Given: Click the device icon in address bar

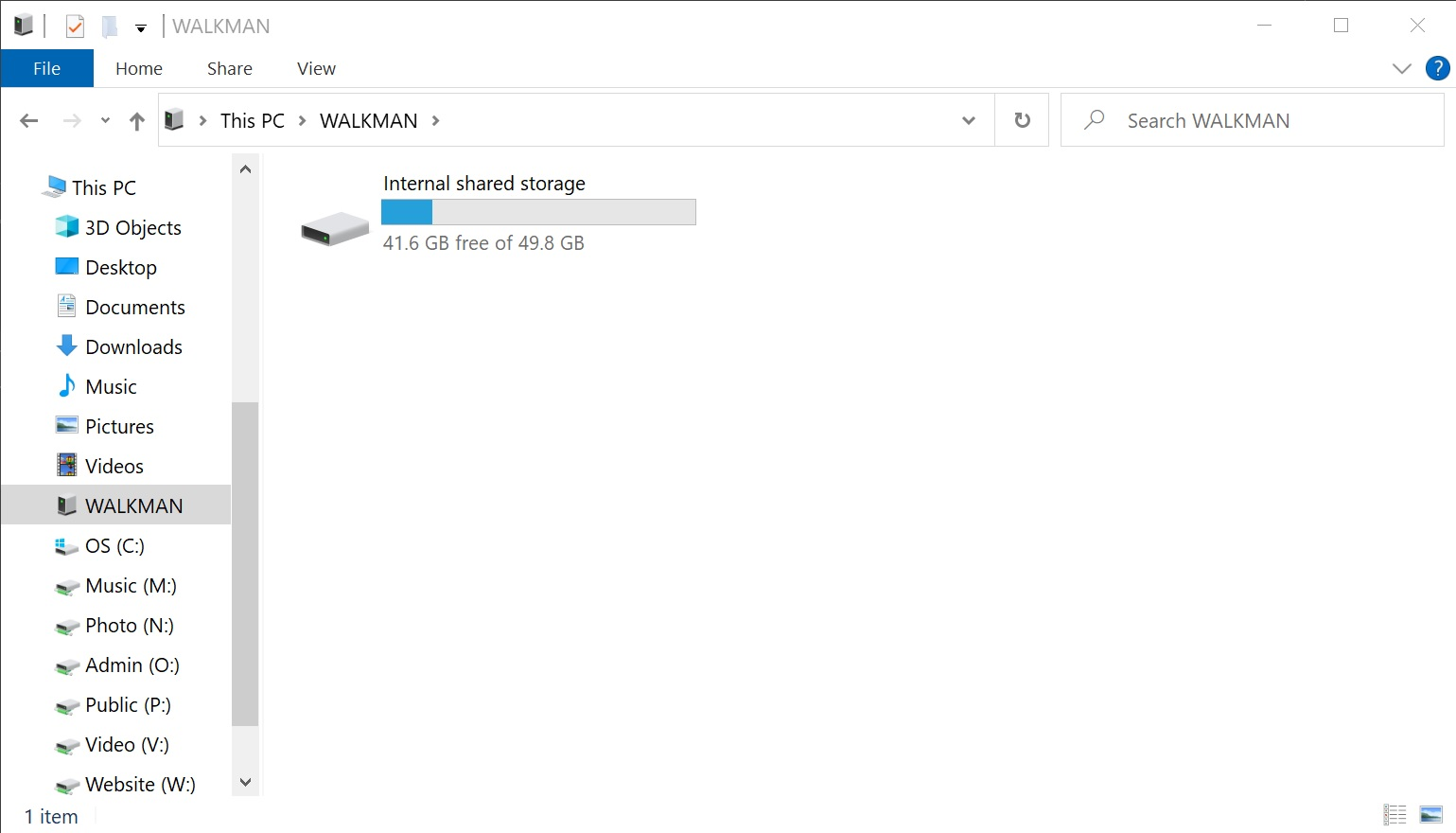Looking at the screenshot, I should point(174,119).
